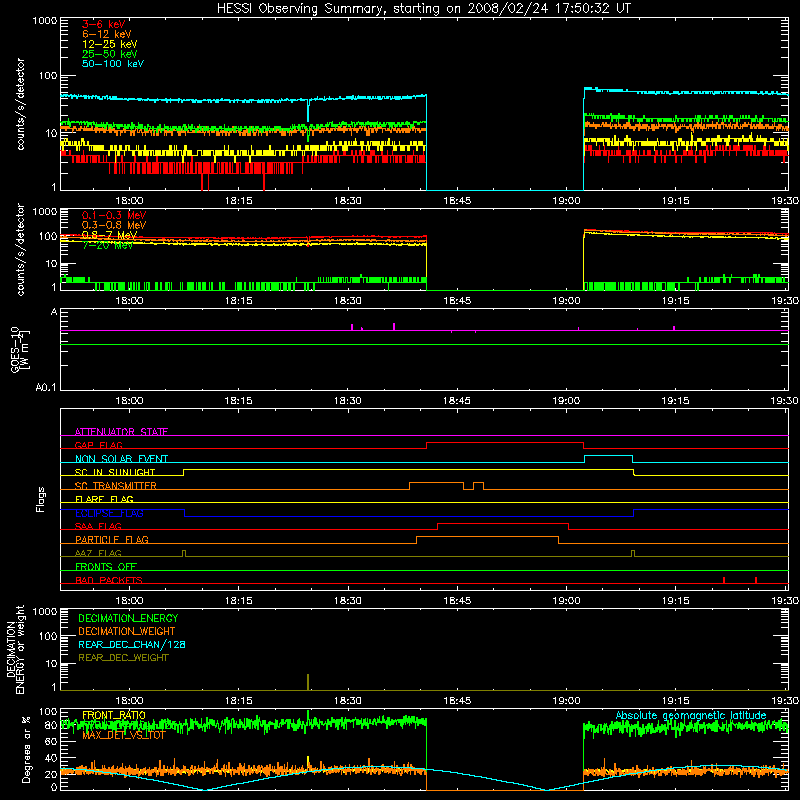This screenshot has height=800, width=800.
Task: Click the 'Degrees or %' axis title
Action: 26,749
